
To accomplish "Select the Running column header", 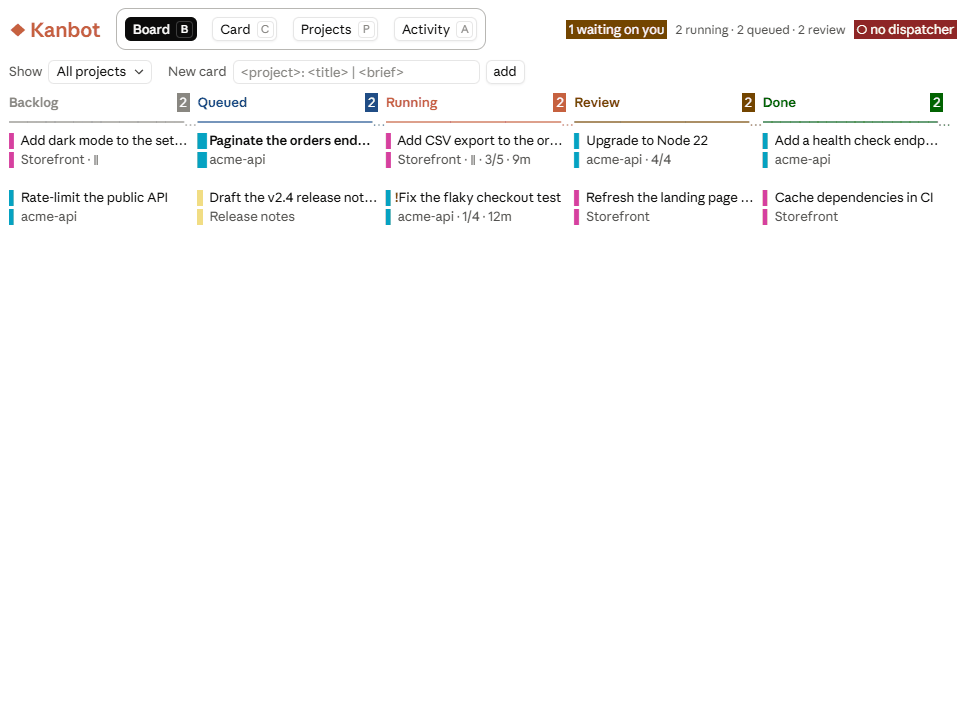I will (x=412, y=102).
